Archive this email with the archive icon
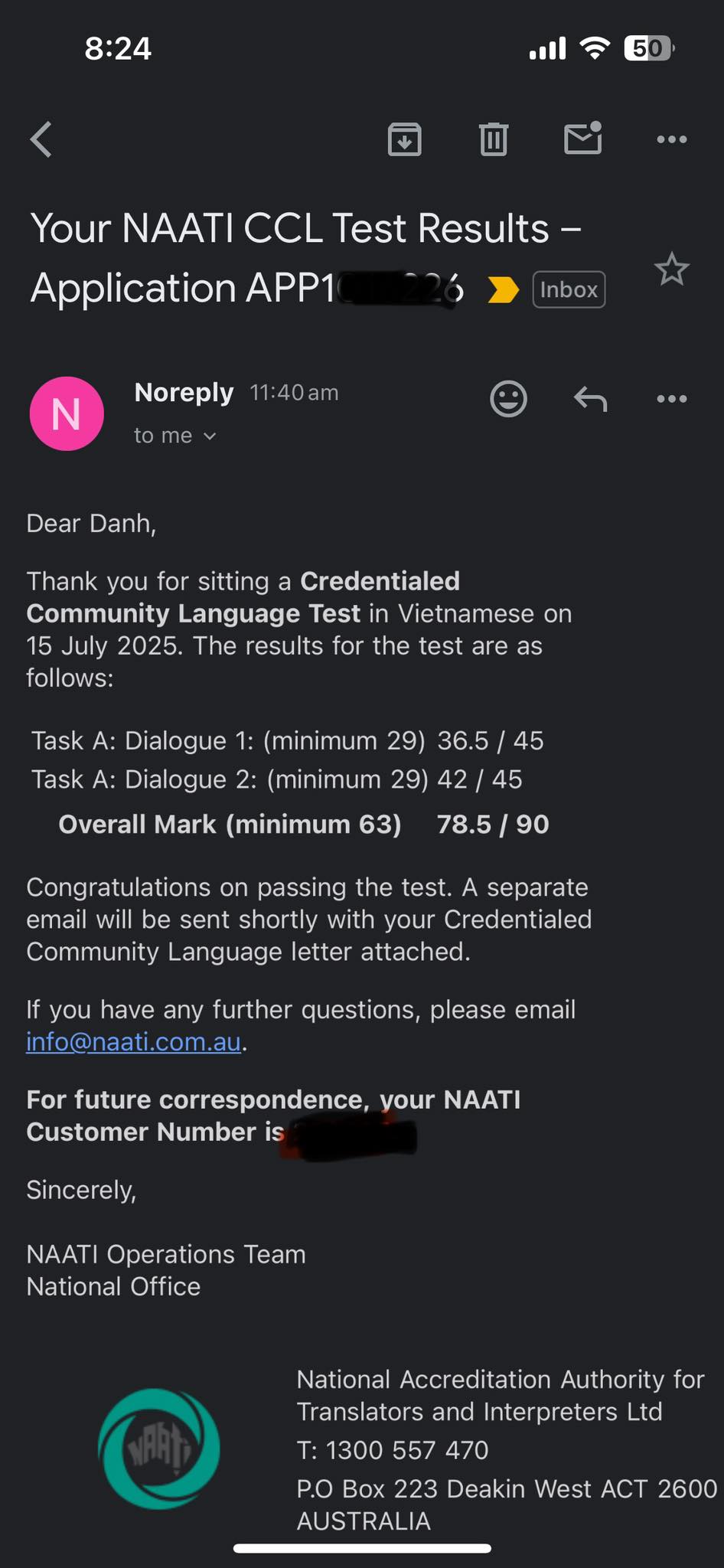The height and width of the screenshot is (1568, 724). click(x=404, y=139)
